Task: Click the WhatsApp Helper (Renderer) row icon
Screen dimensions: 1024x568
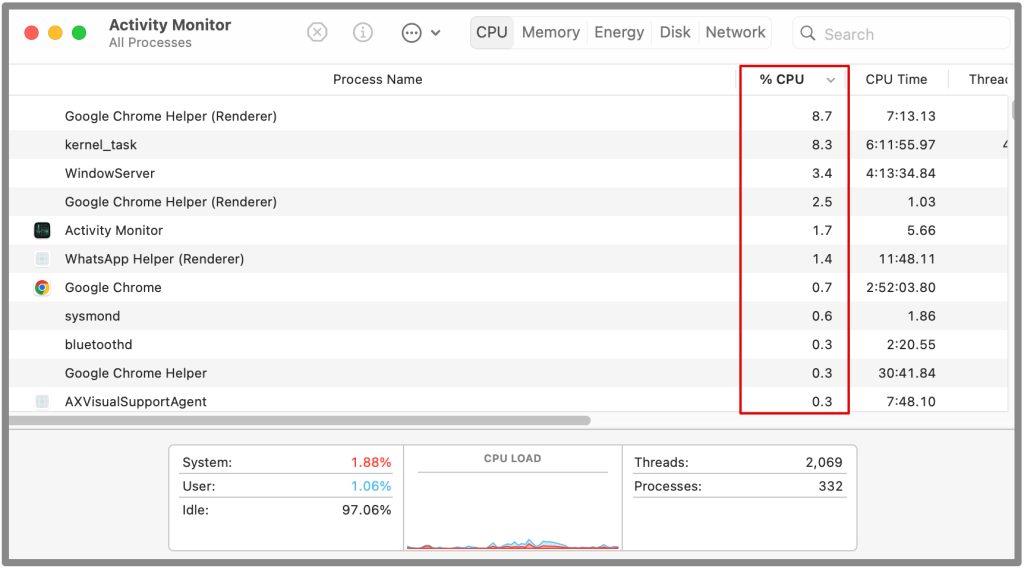Action: coord(42,259)
